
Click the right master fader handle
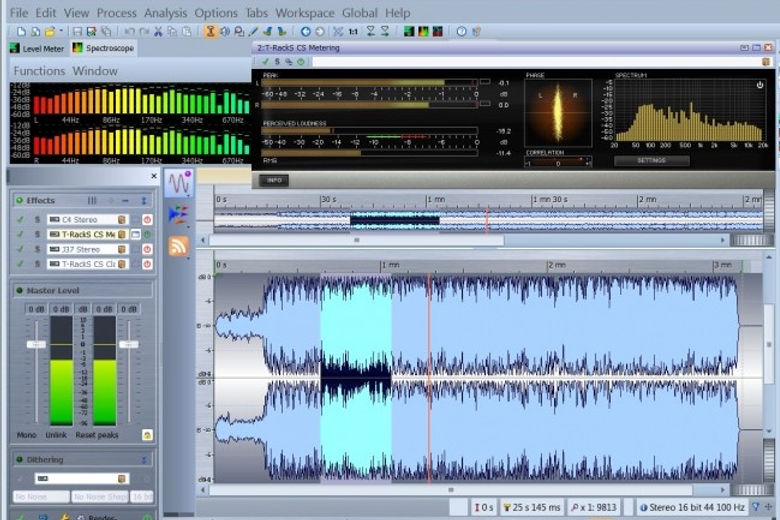point(129,344)
